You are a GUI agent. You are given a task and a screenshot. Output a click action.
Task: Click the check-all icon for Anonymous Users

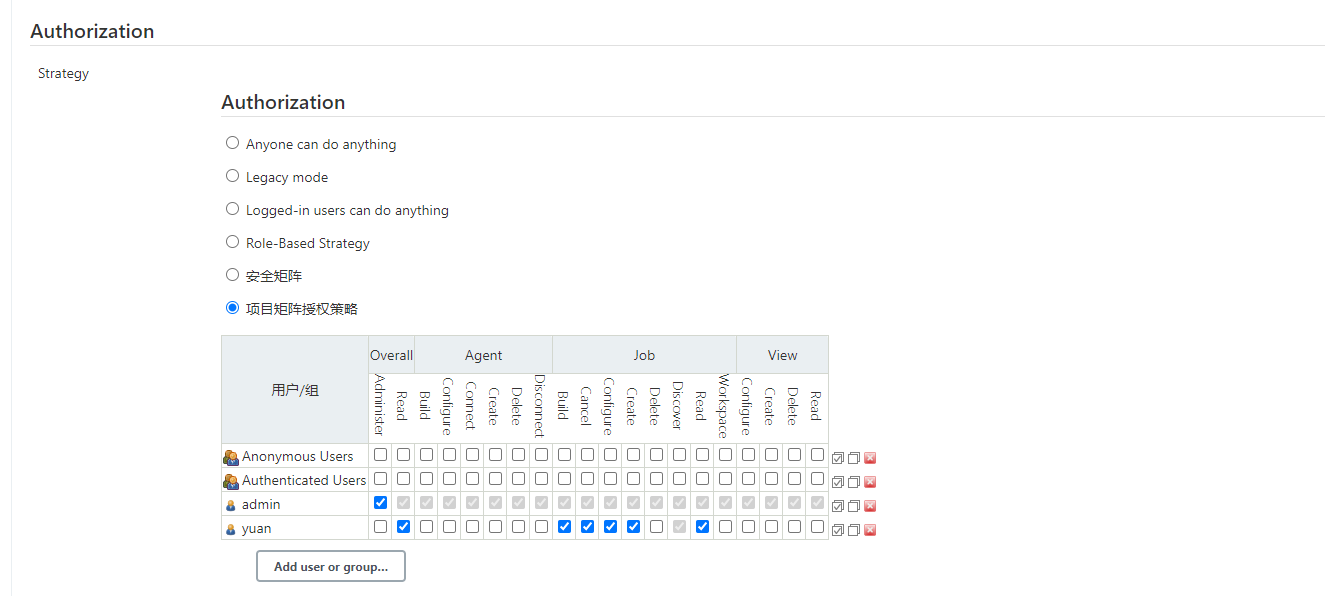tap(838, 457)
